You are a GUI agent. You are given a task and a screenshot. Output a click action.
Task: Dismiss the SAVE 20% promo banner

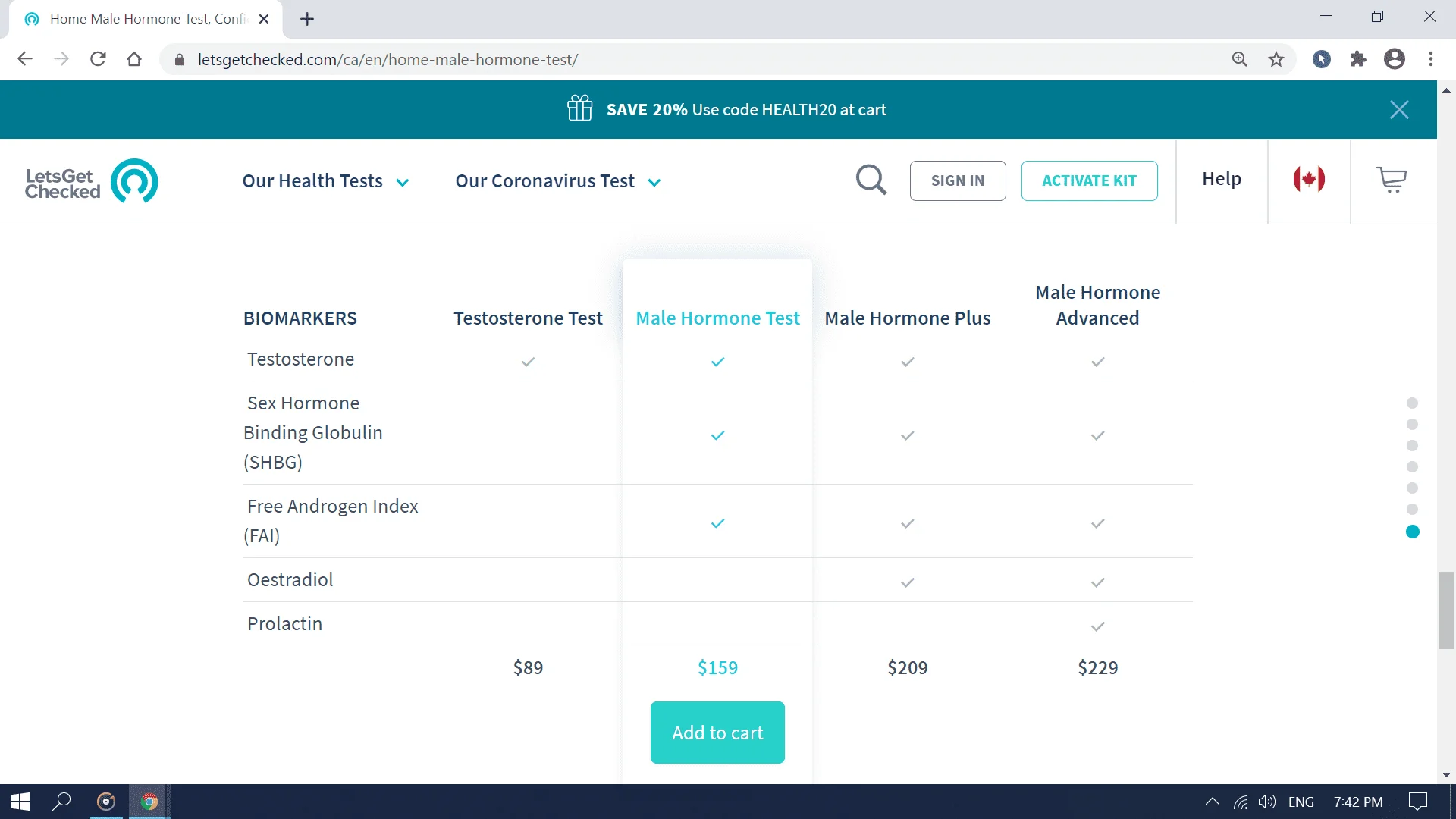tap(1399, 109)
